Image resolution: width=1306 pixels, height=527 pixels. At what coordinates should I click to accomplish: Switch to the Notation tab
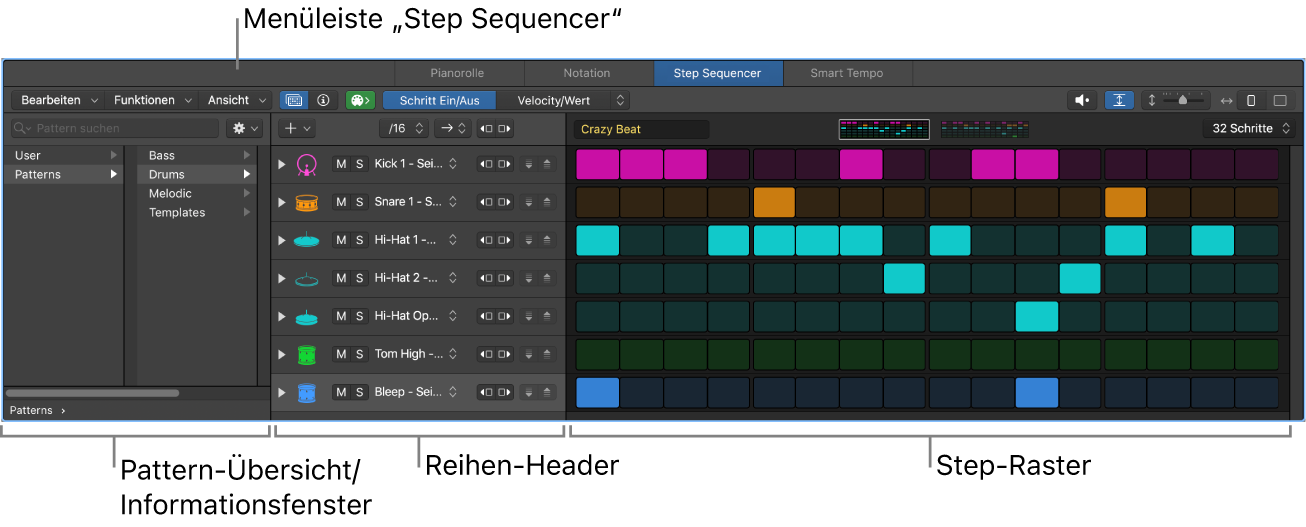click(x=587, y=73)
